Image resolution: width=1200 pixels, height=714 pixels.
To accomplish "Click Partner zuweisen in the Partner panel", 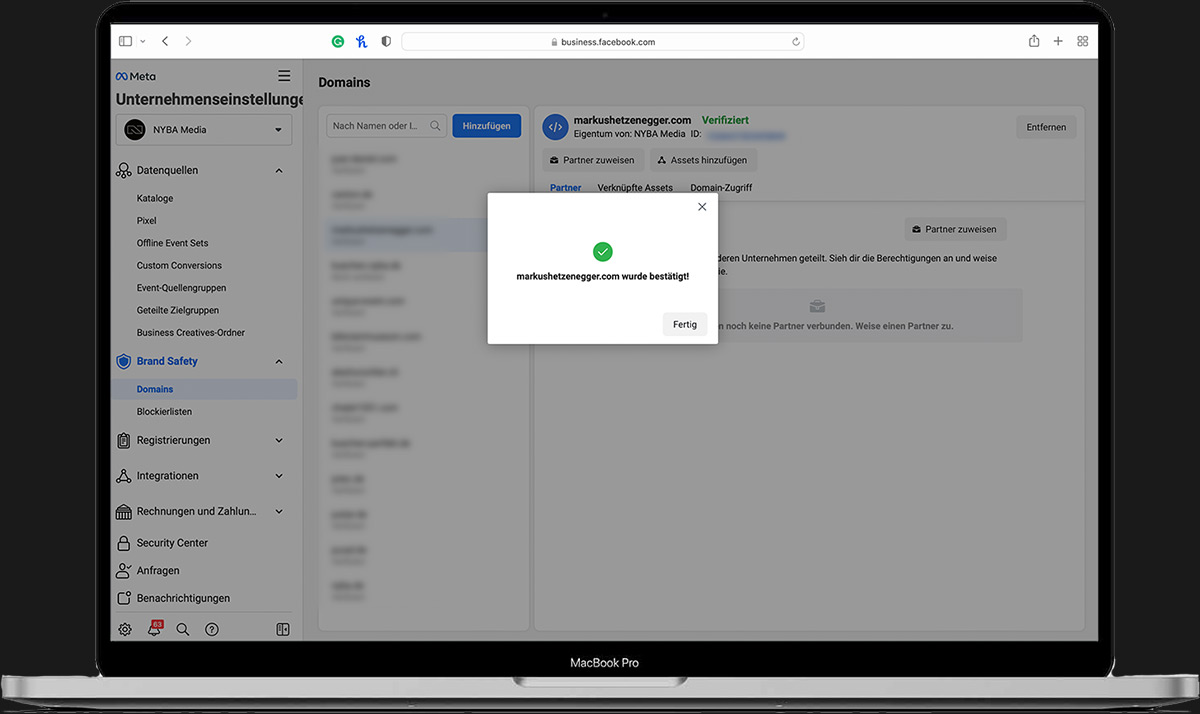I will (x=955, y=229).
